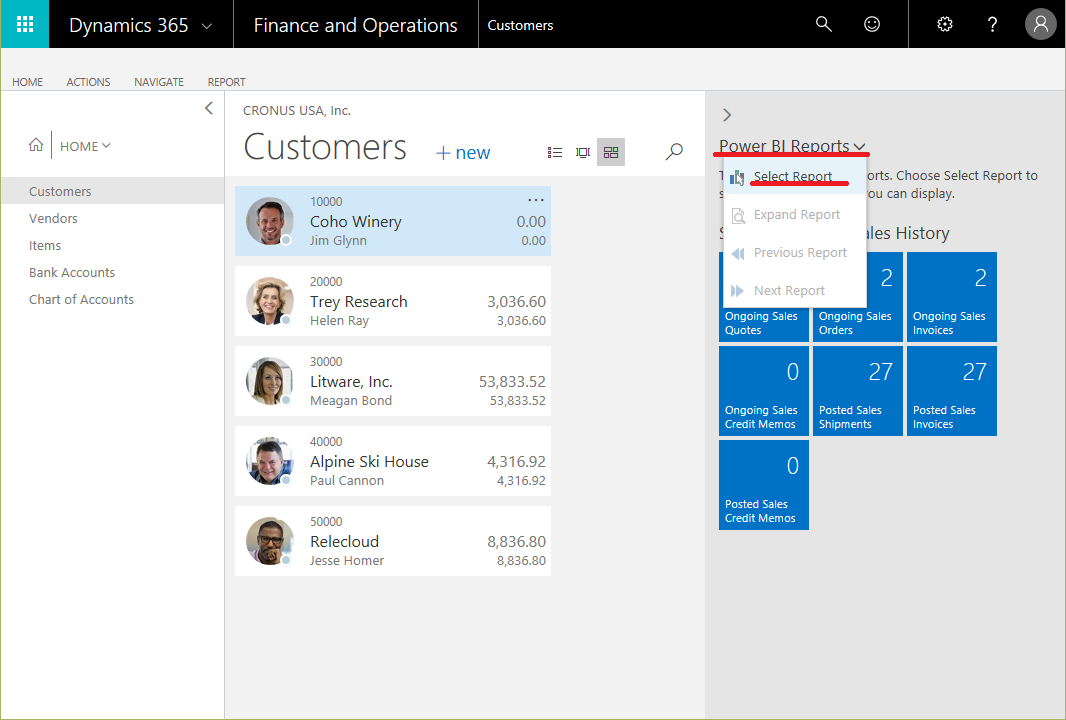Choose Next Report menu item

pos(795,291)
